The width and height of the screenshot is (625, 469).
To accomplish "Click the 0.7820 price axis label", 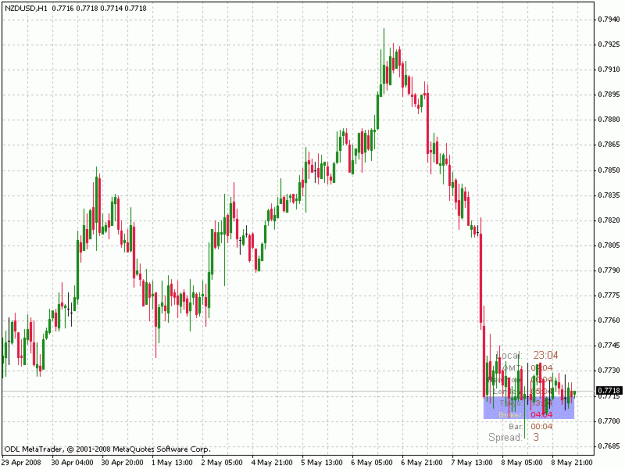I will point(609,220).
